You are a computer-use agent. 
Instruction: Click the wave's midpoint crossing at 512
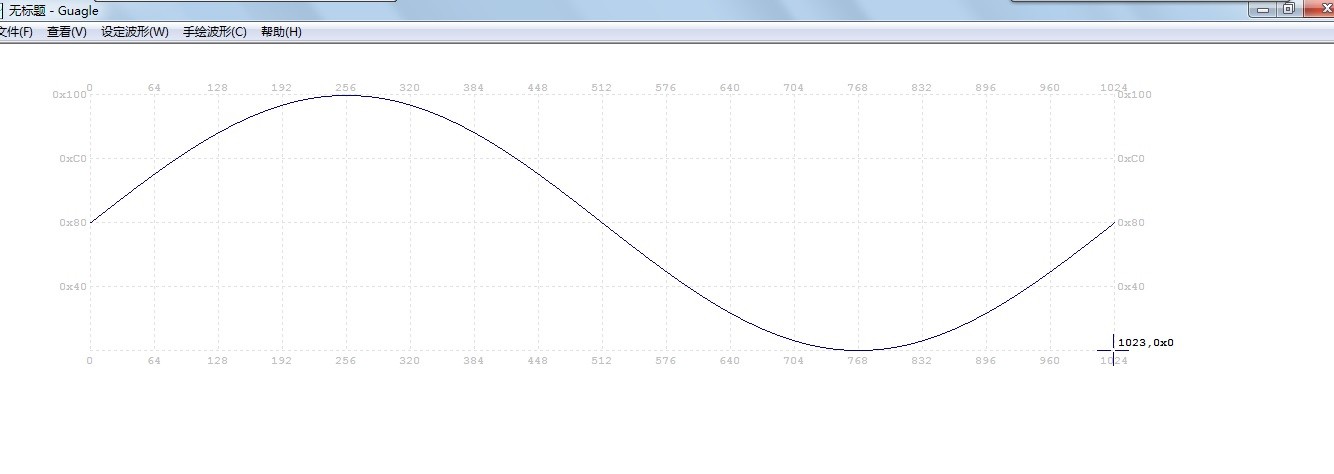(602, 222)
